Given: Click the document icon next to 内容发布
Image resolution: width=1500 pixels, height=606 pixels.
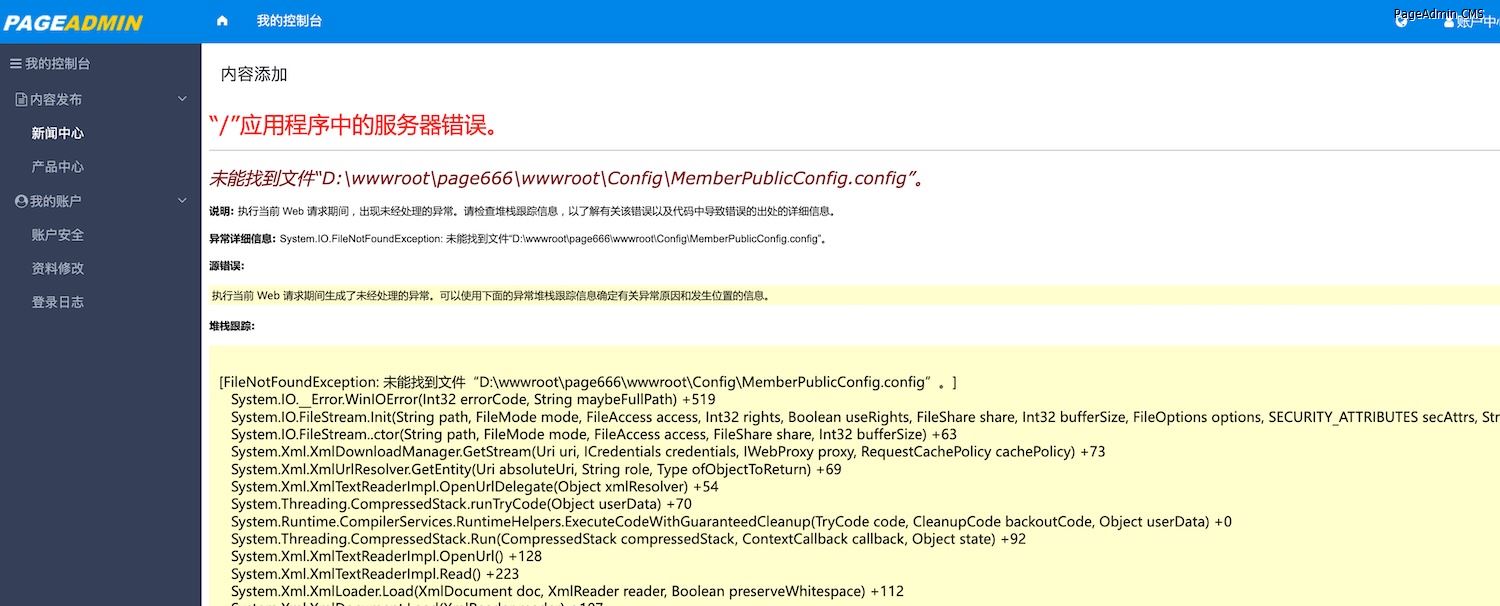Looking at the screenshot, I should (x=21, y=100).
